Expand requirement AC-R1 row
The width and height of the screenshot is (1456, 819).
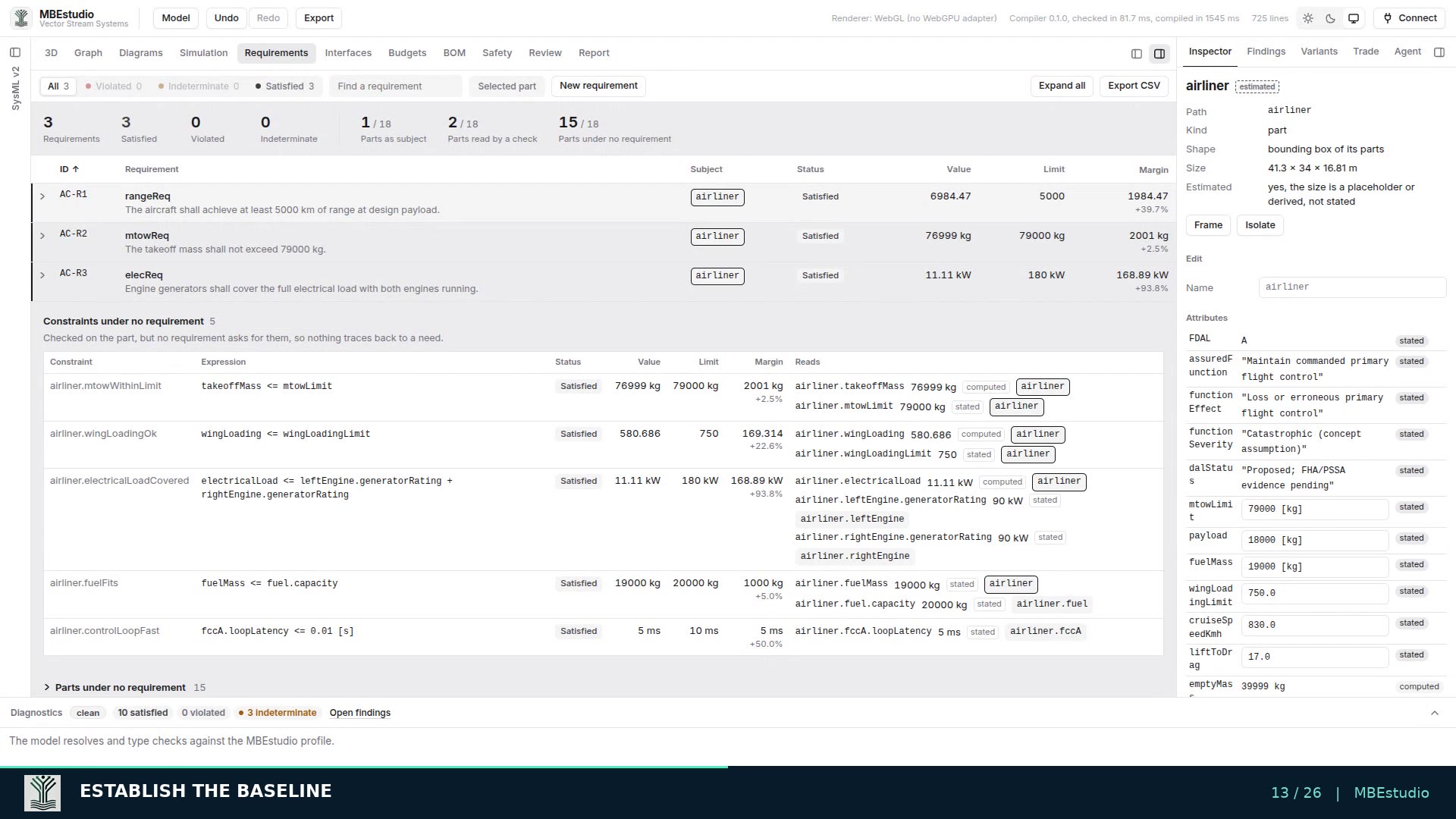[42, 196]
